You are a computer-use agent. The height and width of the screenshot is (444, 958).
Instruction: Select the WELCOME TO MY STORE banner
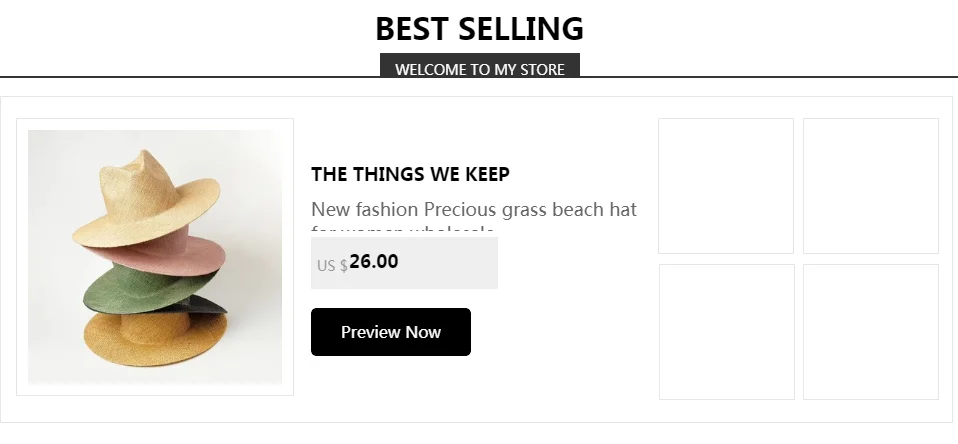480,66
